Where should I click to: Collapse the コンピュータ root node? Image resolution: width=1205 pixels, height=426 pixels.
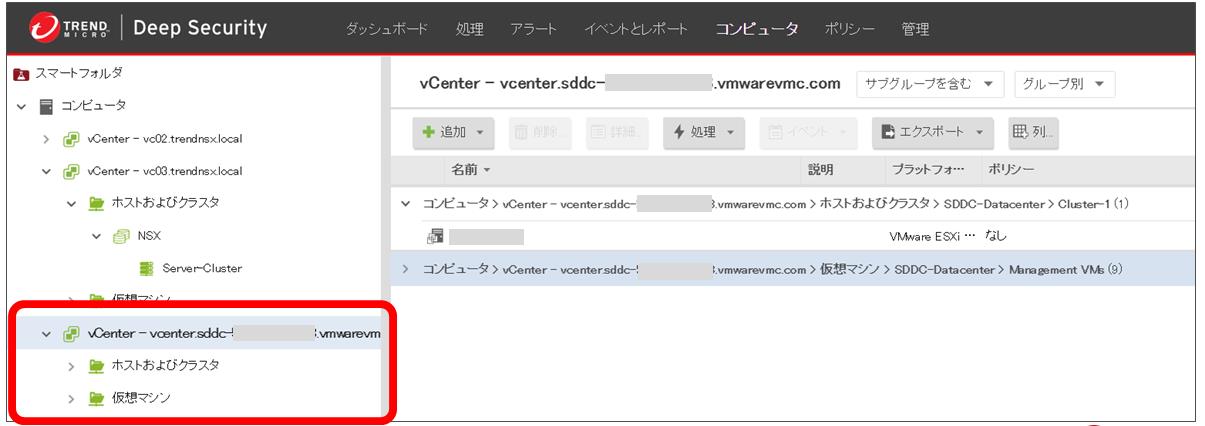pos(20,107)
